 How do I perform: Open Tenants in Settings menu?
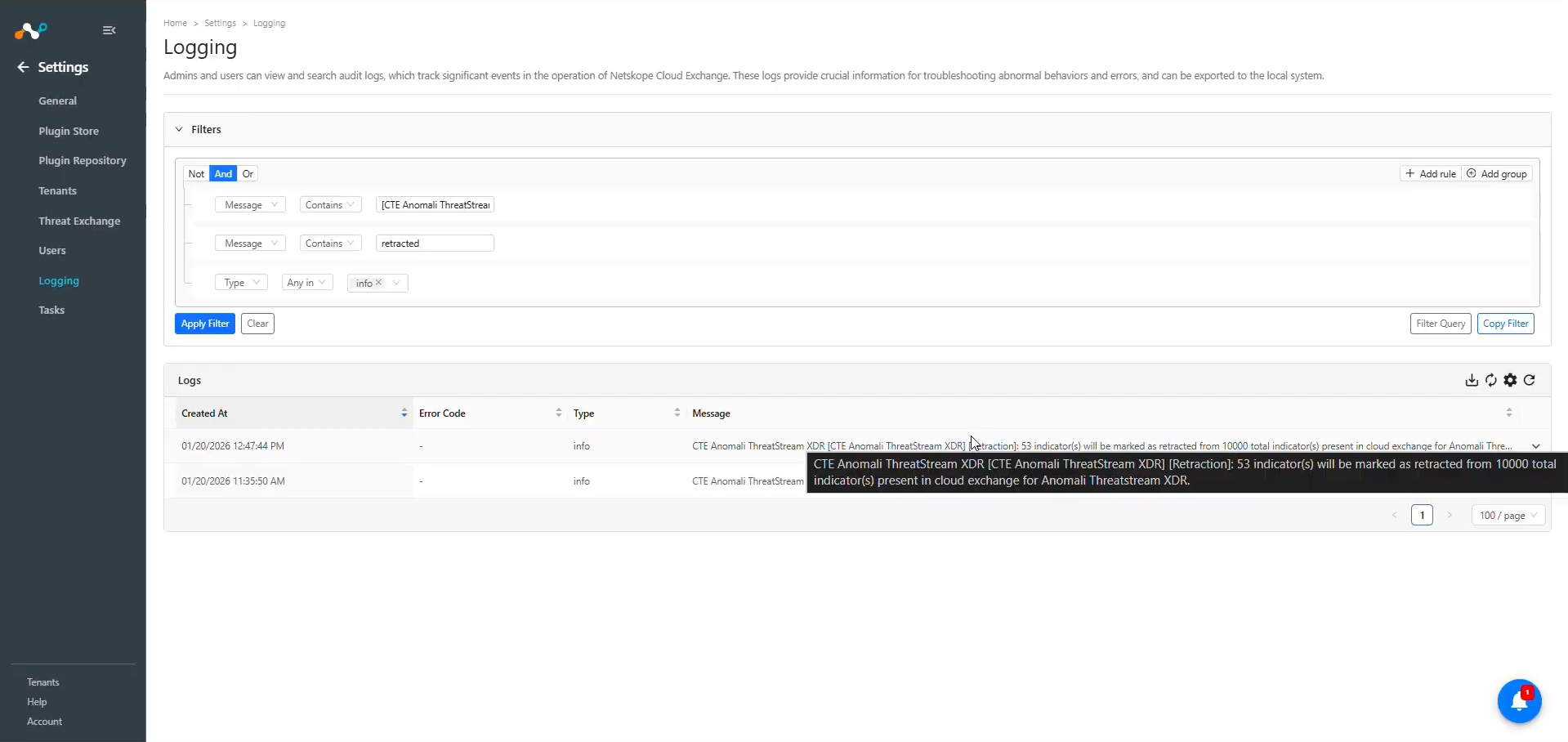point(57,191)
